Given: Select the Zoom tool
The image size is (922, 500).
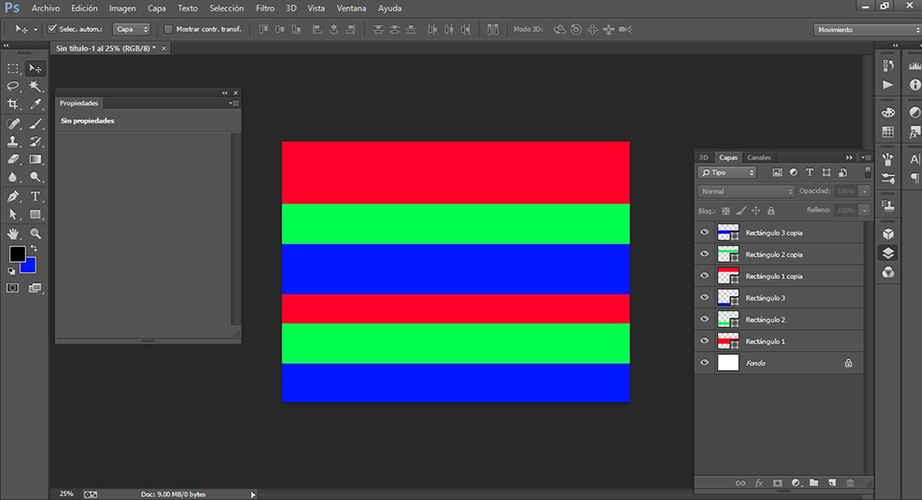Looking at the screenshot, I should coord(35,234).
